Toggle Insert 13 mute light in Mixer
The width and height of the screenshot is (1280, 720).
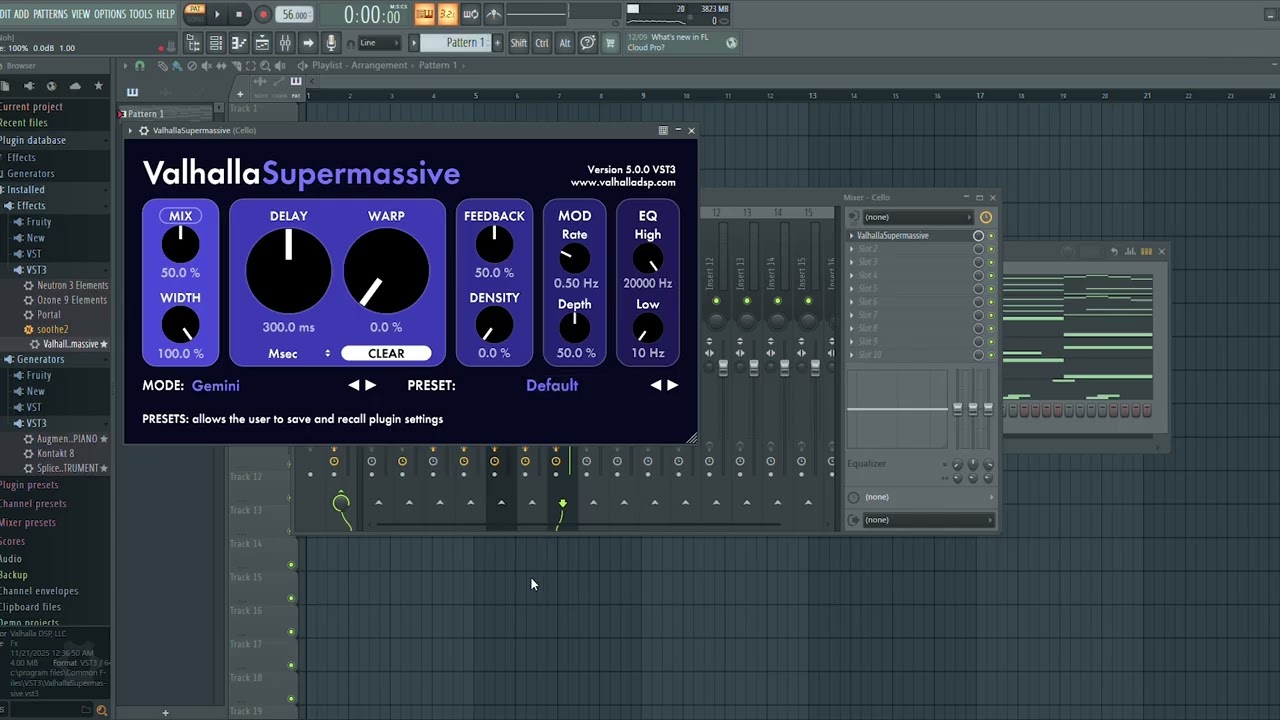tap(747, 301)
